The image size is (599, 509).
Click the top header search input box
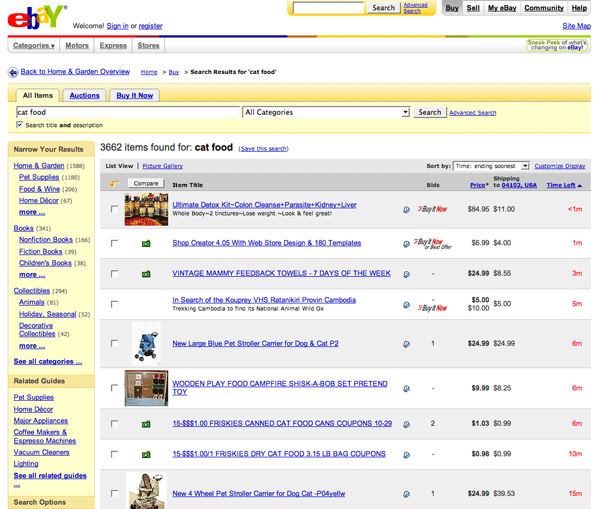[x=329, y=8]
